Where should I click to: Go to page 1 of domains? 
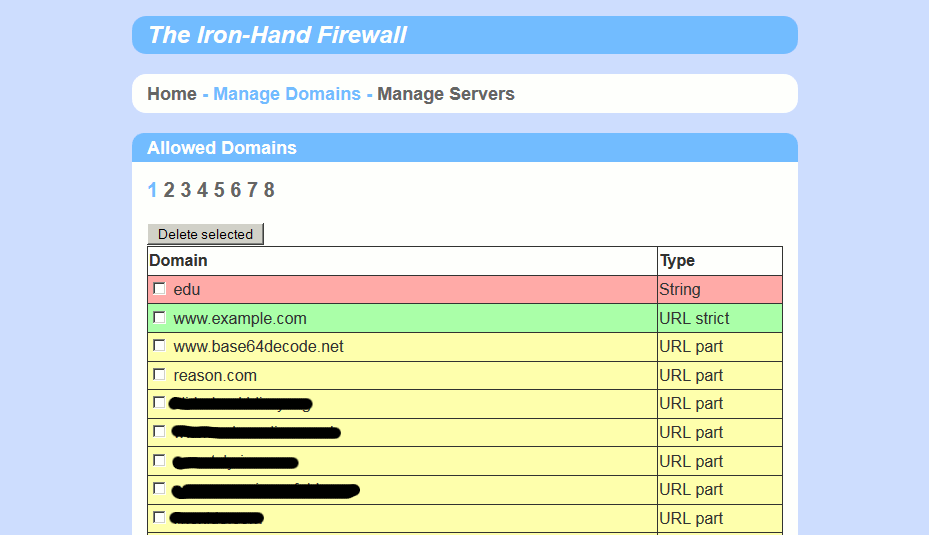point(152,190)
